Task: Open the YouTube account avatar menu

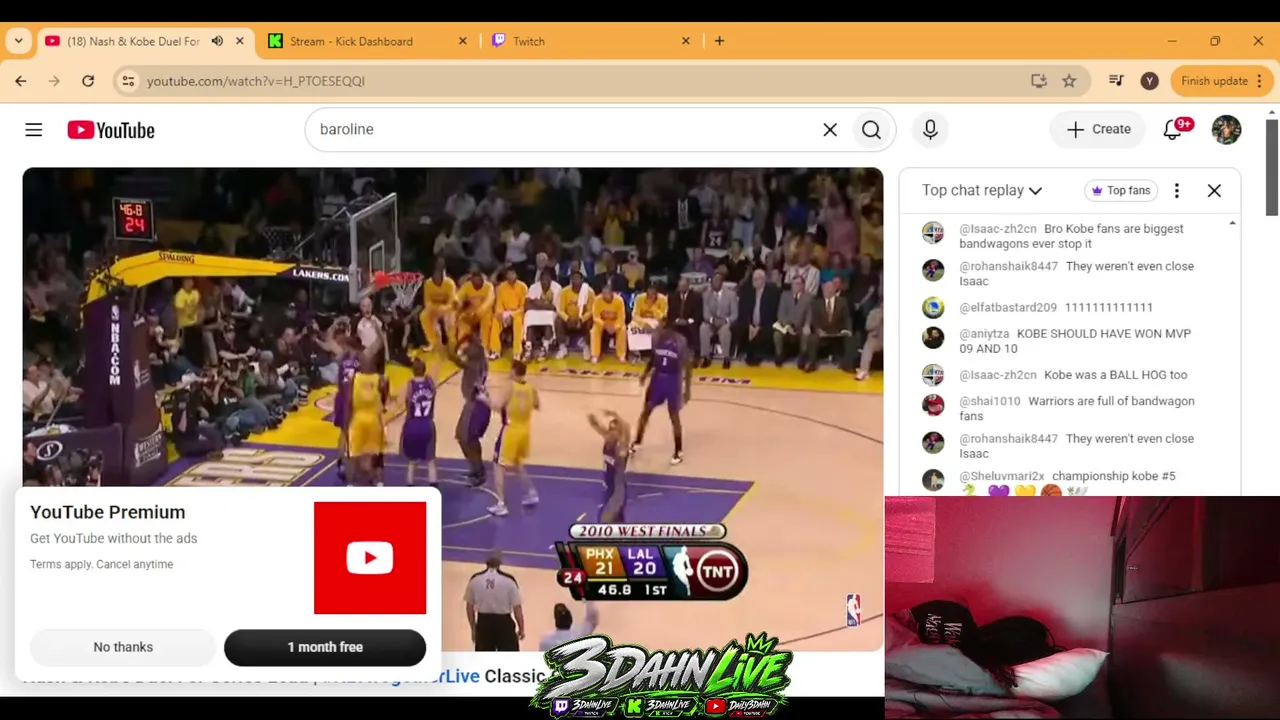Action: (1226, 130)
